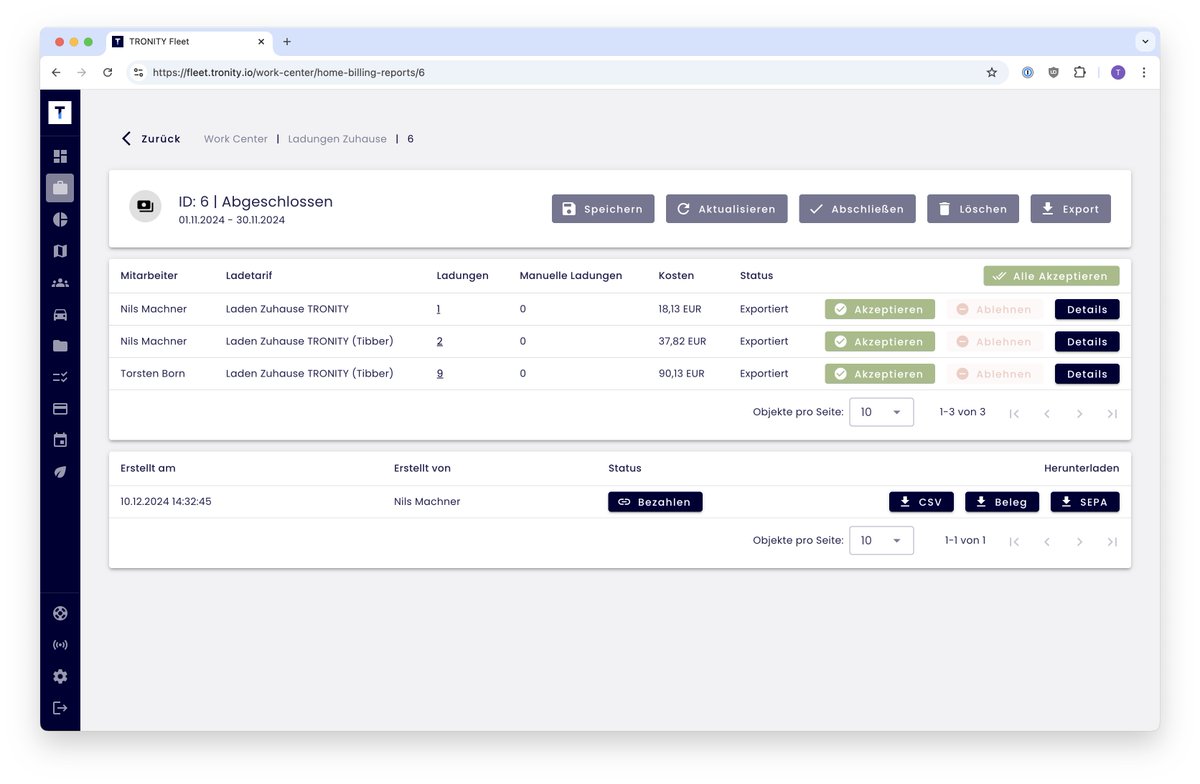Open the browser extensions puzzle icon
This screenshot has width=1200, height=784.
pos(1080,73)
